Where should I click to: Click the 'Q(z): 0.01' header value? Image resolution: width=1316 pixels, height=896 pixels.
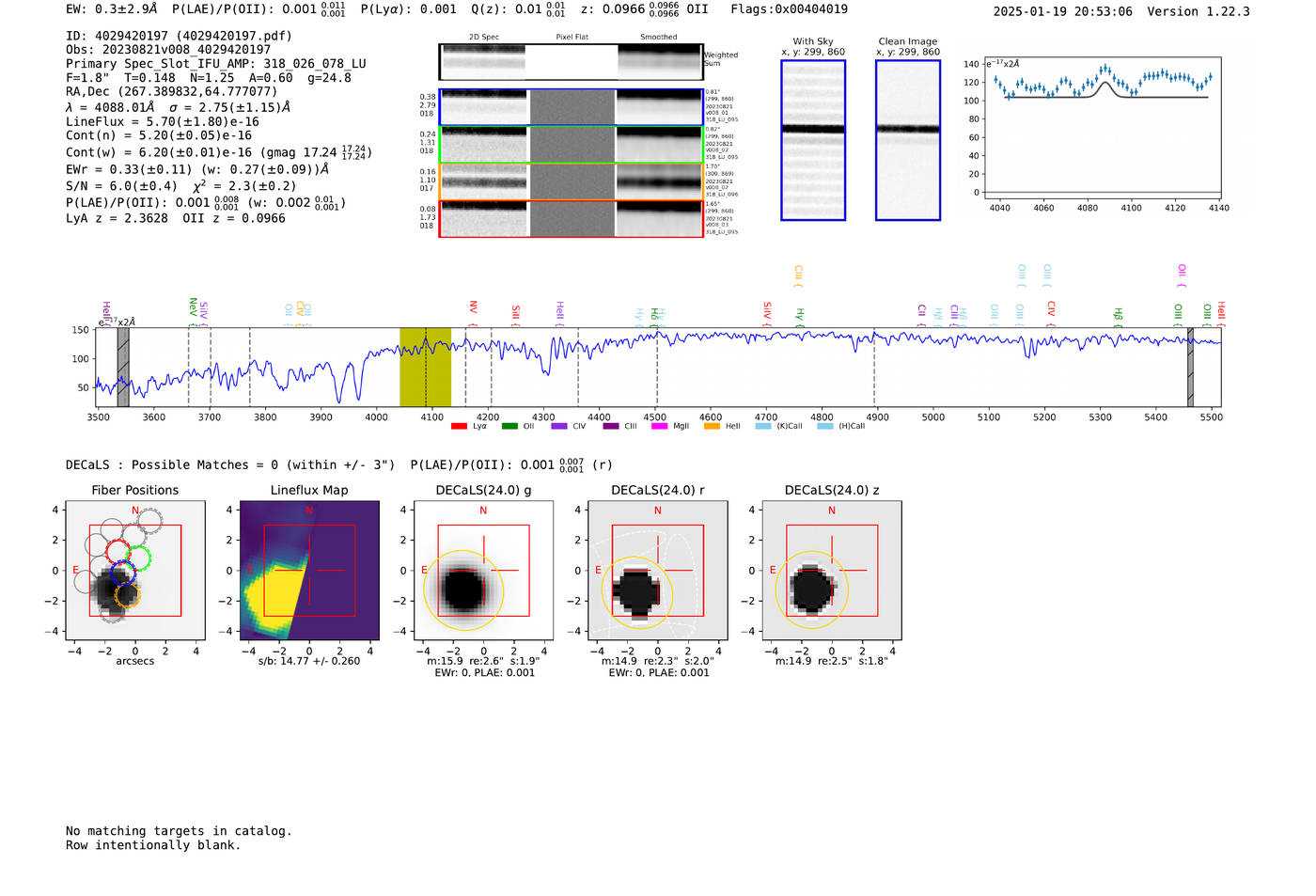tap(506, 9)
